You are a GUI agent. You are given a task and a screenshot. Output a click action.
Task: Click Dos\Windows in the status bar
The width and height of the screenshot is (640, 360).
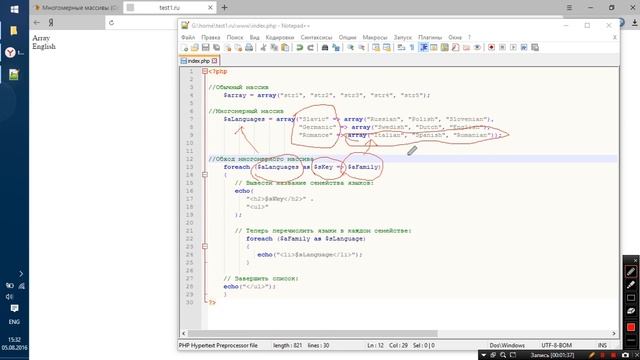tap(507, 345)
